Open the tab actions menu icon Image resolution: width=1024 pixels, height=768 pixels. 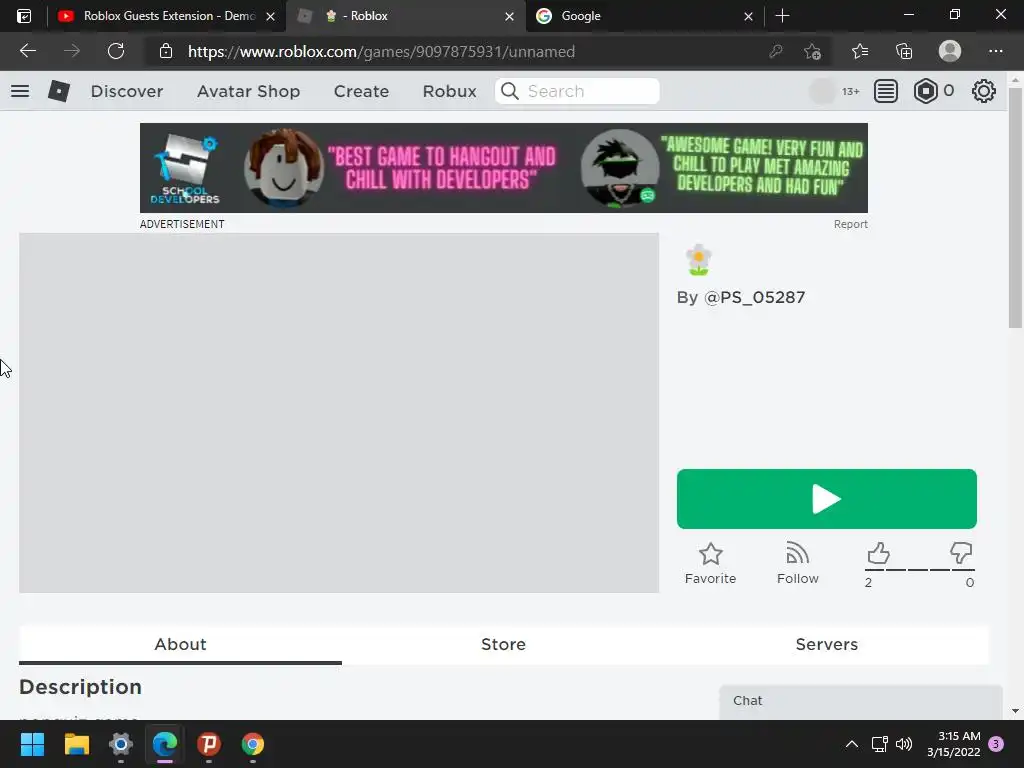click(x=24, y=16)
